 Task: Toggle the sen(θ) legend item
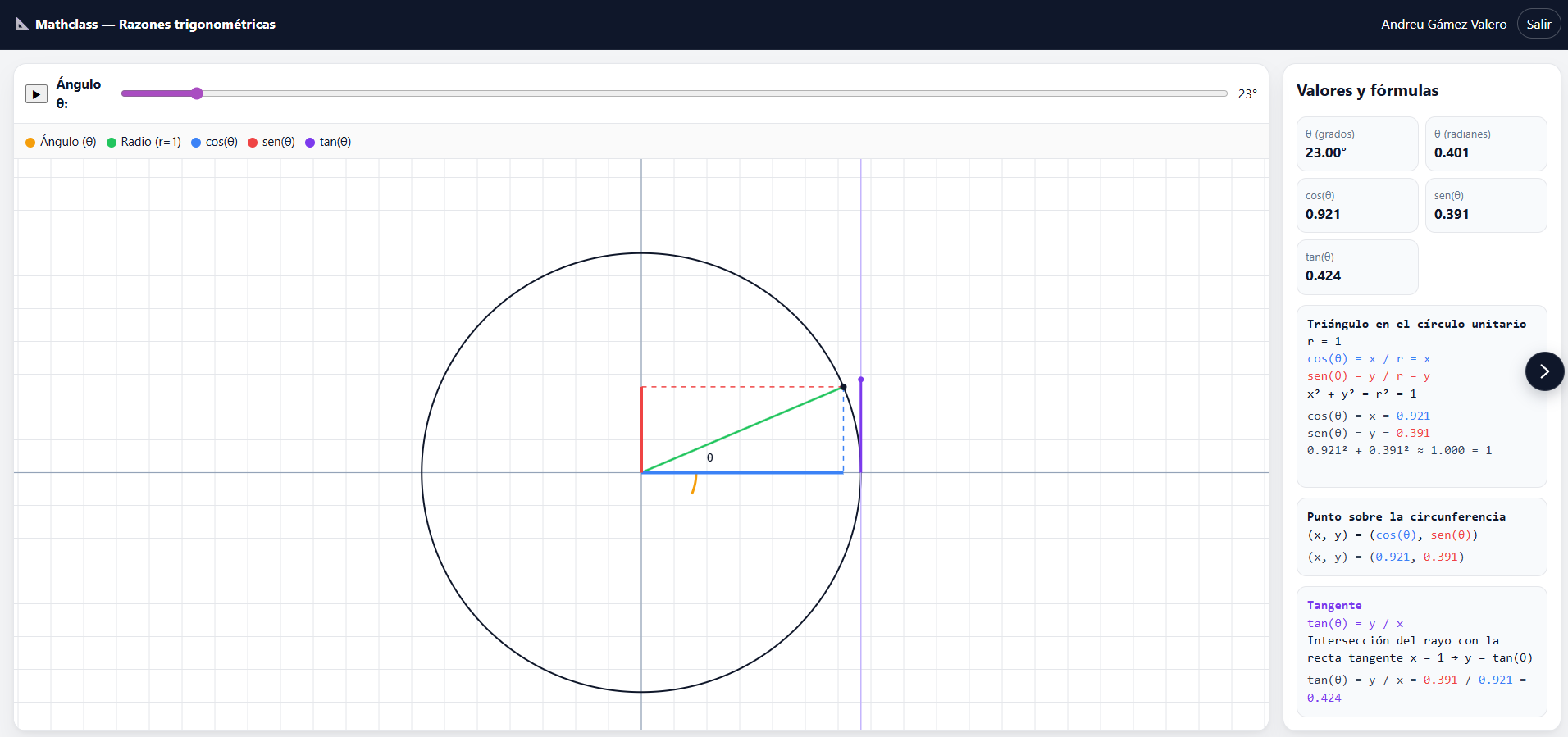(271, 142)
